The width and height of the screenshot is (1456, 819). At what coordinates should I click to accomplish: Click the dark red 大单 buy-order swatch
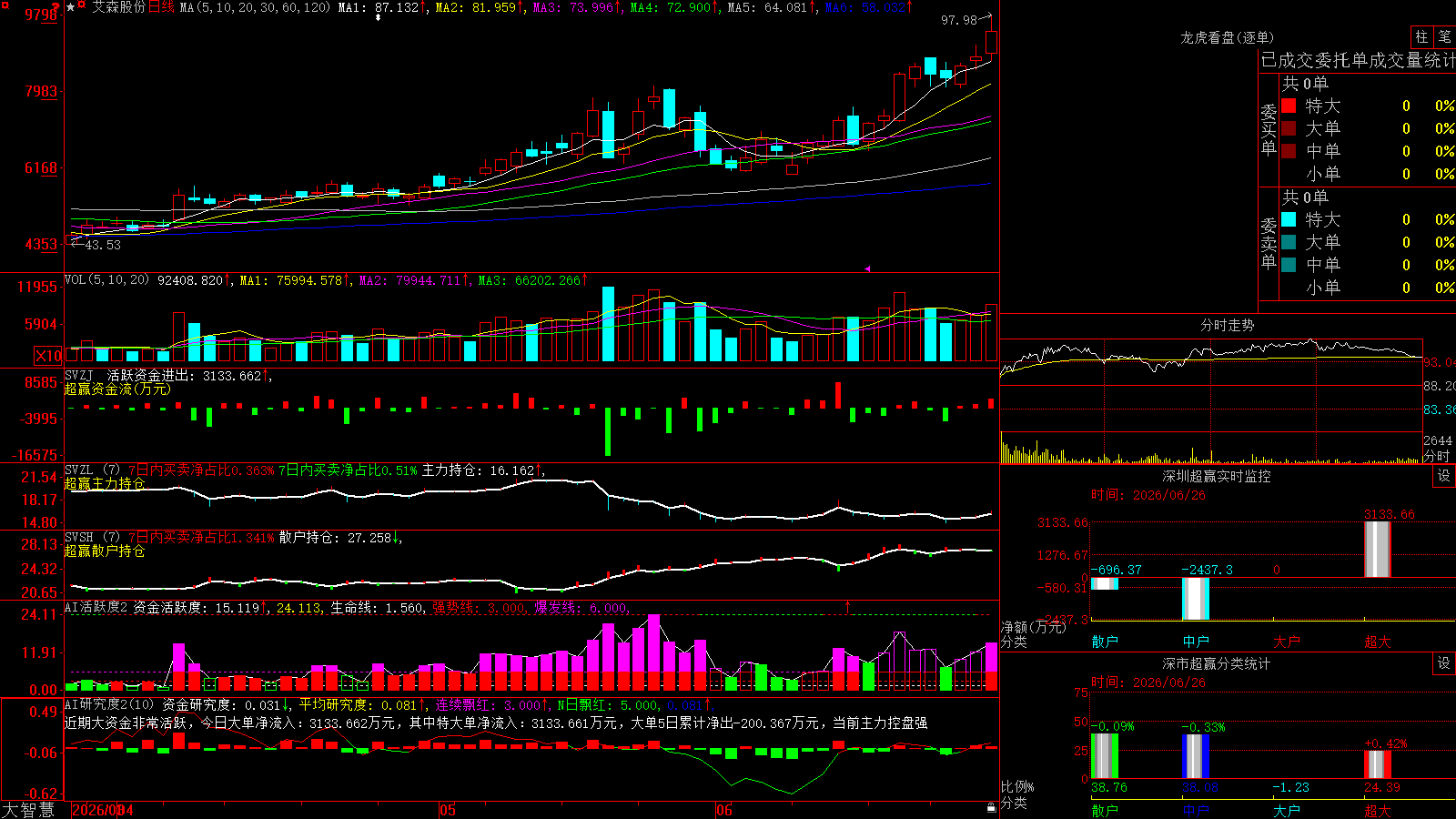coord(1289,128)
